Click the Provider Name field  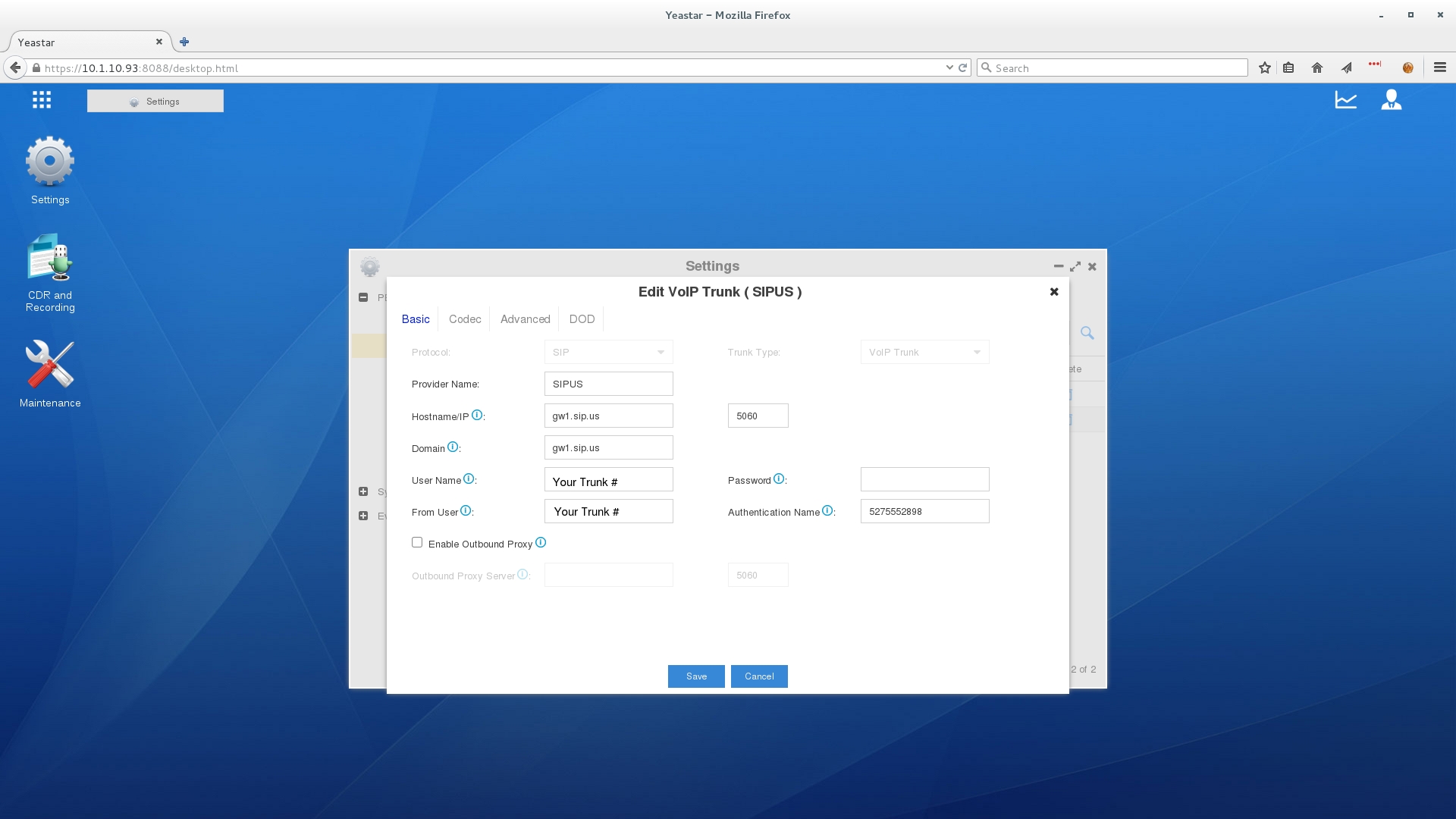(608, 384)
